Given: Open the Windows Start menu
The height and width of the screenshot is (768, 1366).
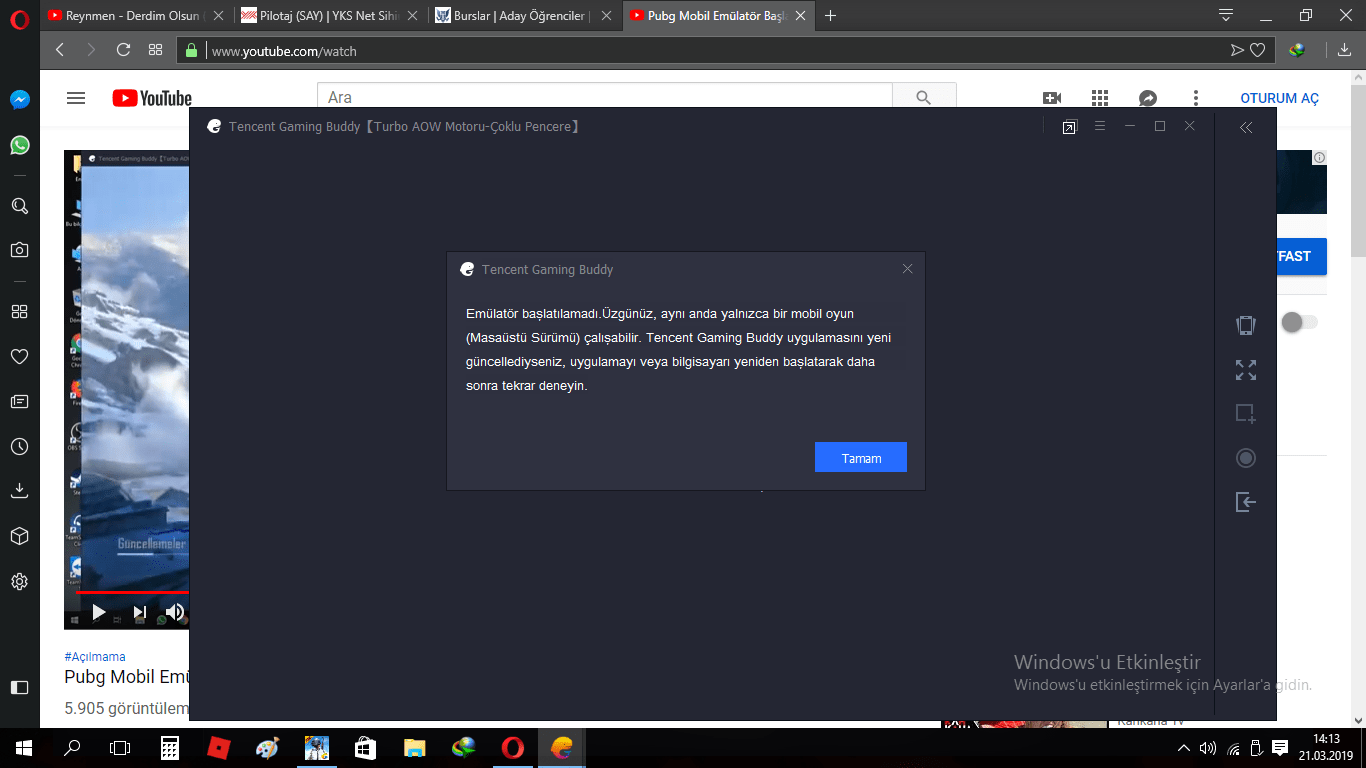Looking at the screenshot, I should (x=24, y=748).
